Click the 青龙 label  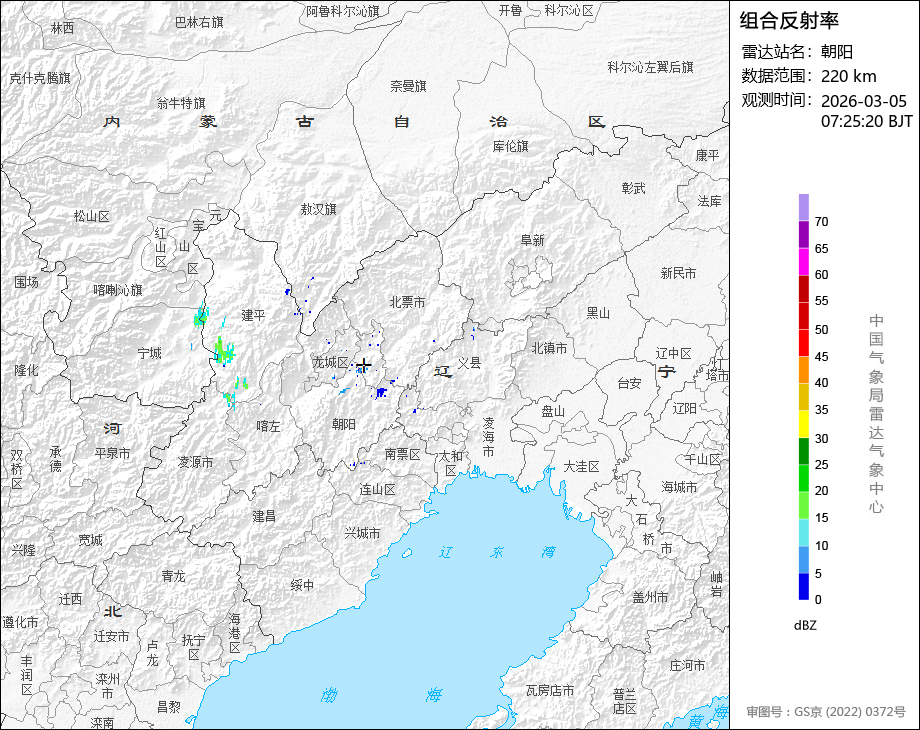click(173, 576)
